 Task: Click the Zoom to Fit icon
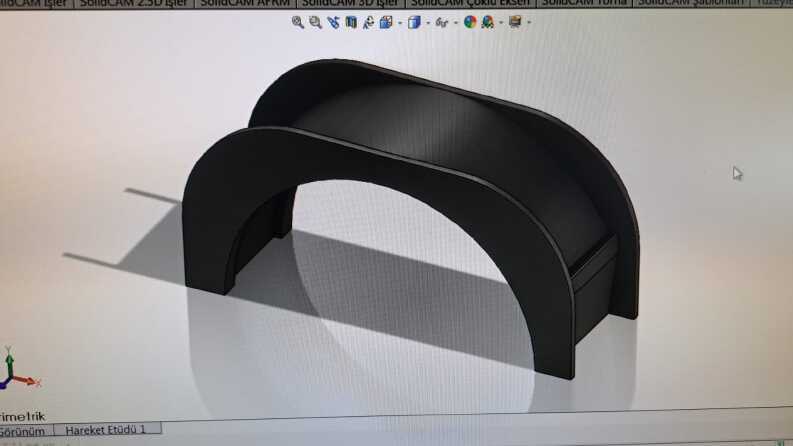(x=298, y=22)
